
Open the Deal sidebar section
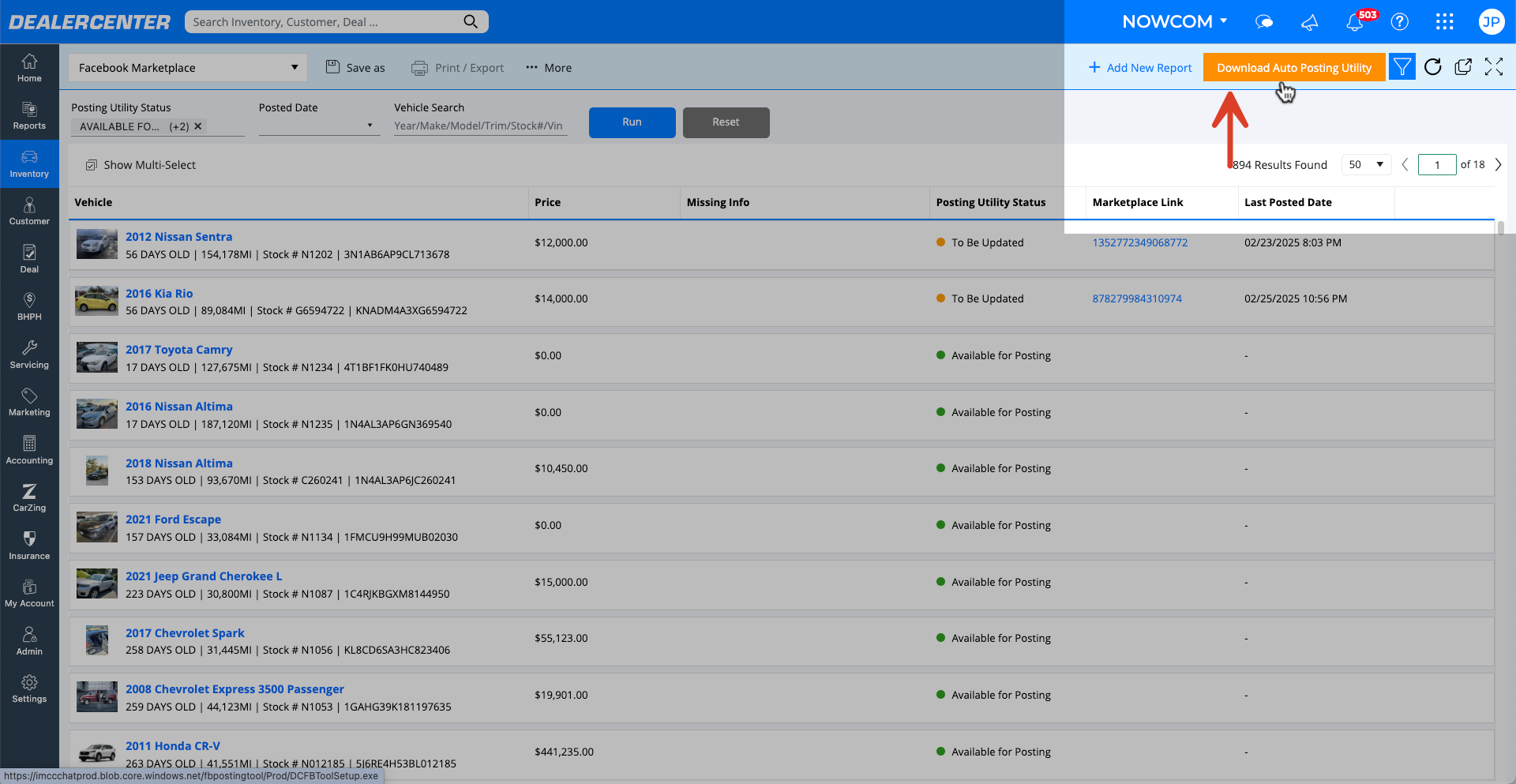[29, 259]
